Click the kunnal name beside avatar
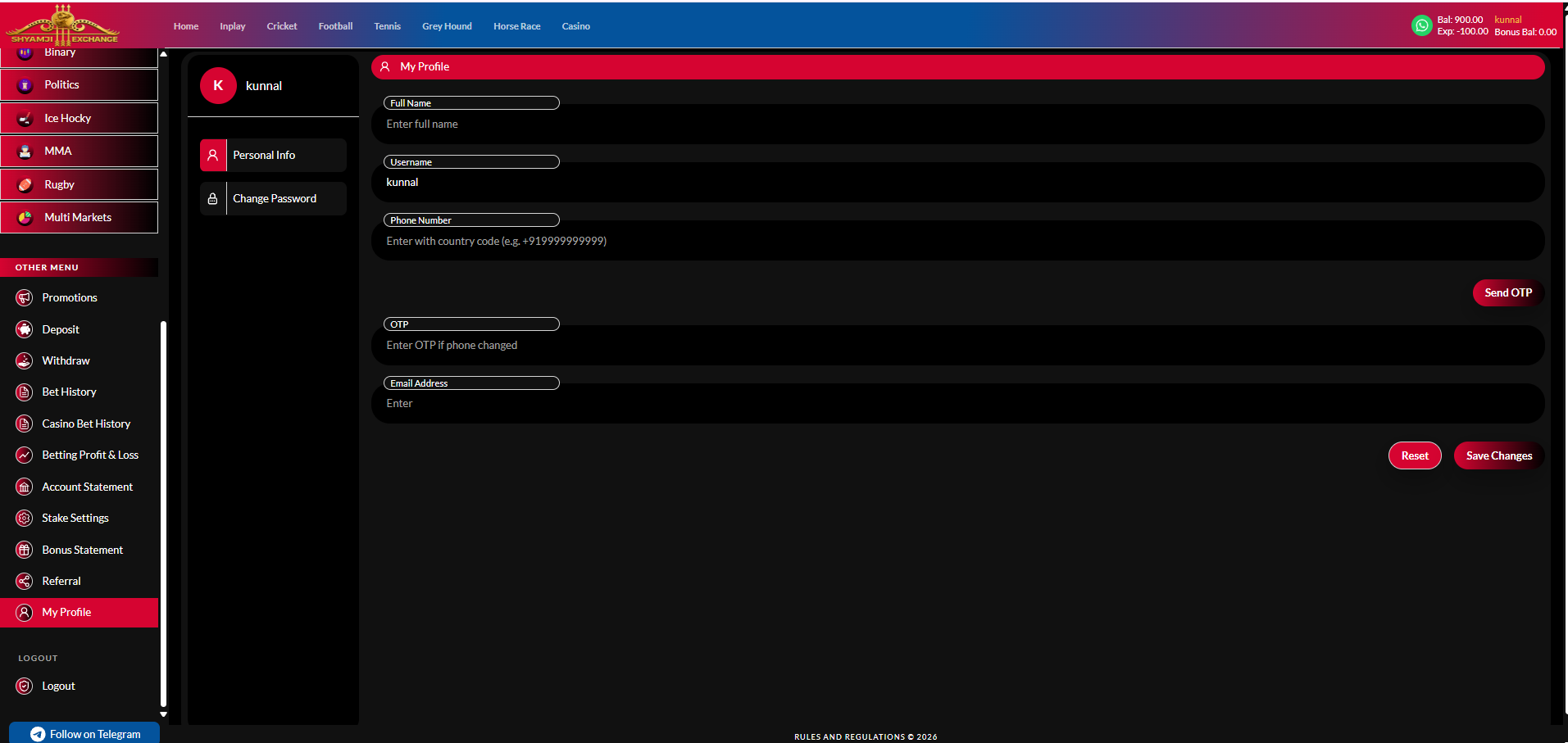Image resolution: width=1568 pixels, height=743 pixels. pos(264,86)
